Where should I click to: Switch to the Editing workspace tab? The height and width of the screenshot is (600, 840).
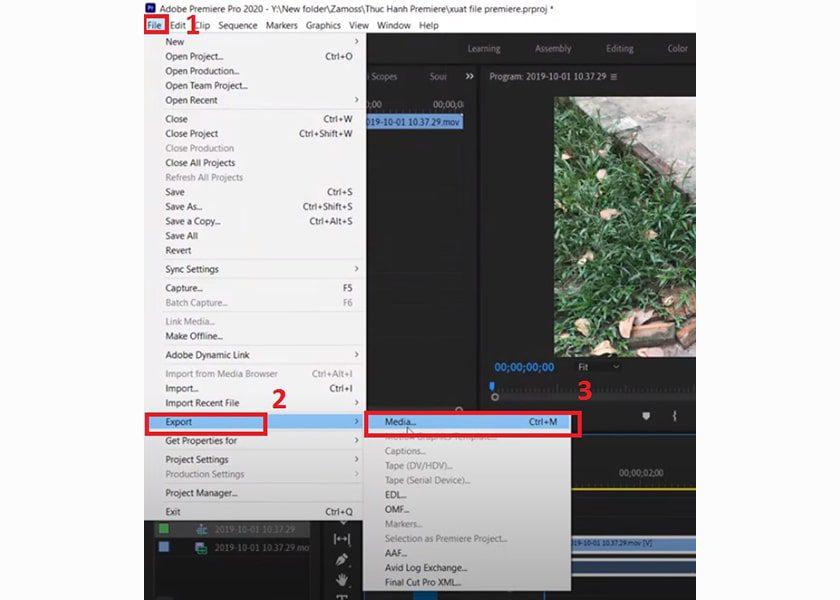coord(619,48)
